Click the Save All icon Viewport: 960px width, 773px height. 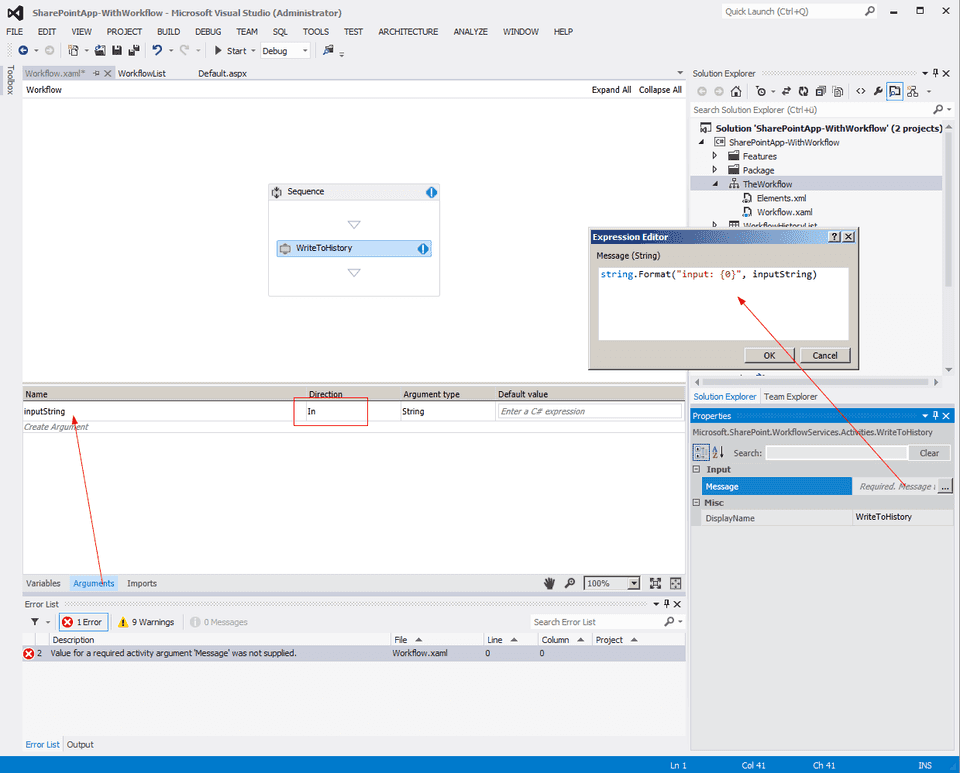133,50
